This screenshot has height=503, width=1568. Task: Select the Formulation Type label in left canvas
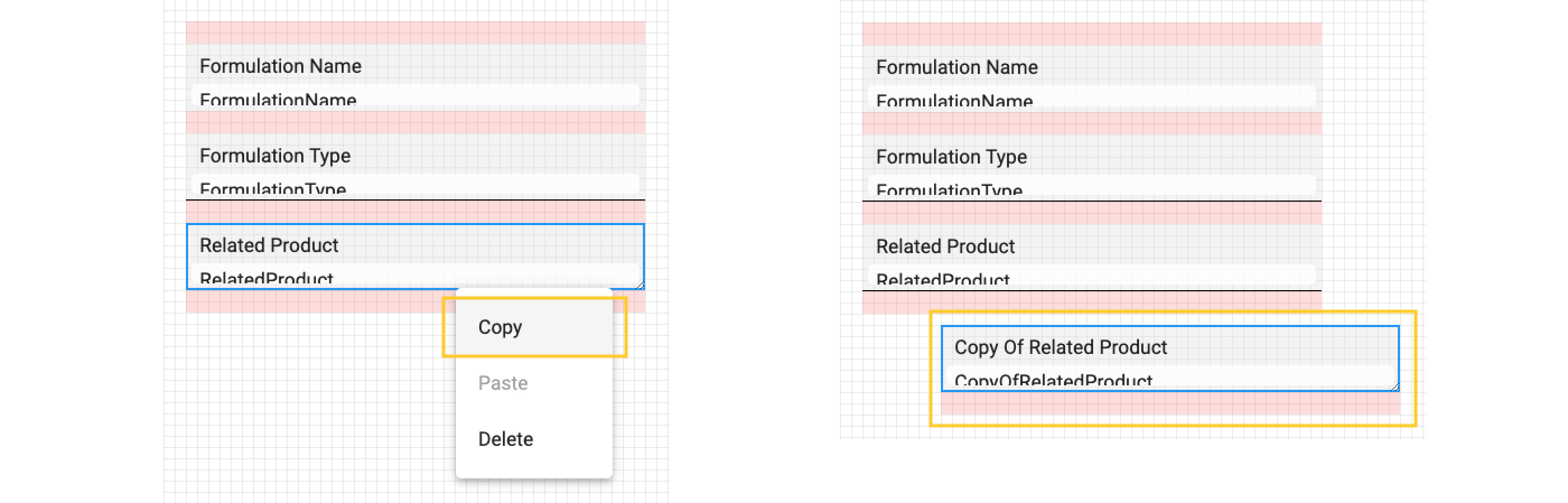(275, 155)
